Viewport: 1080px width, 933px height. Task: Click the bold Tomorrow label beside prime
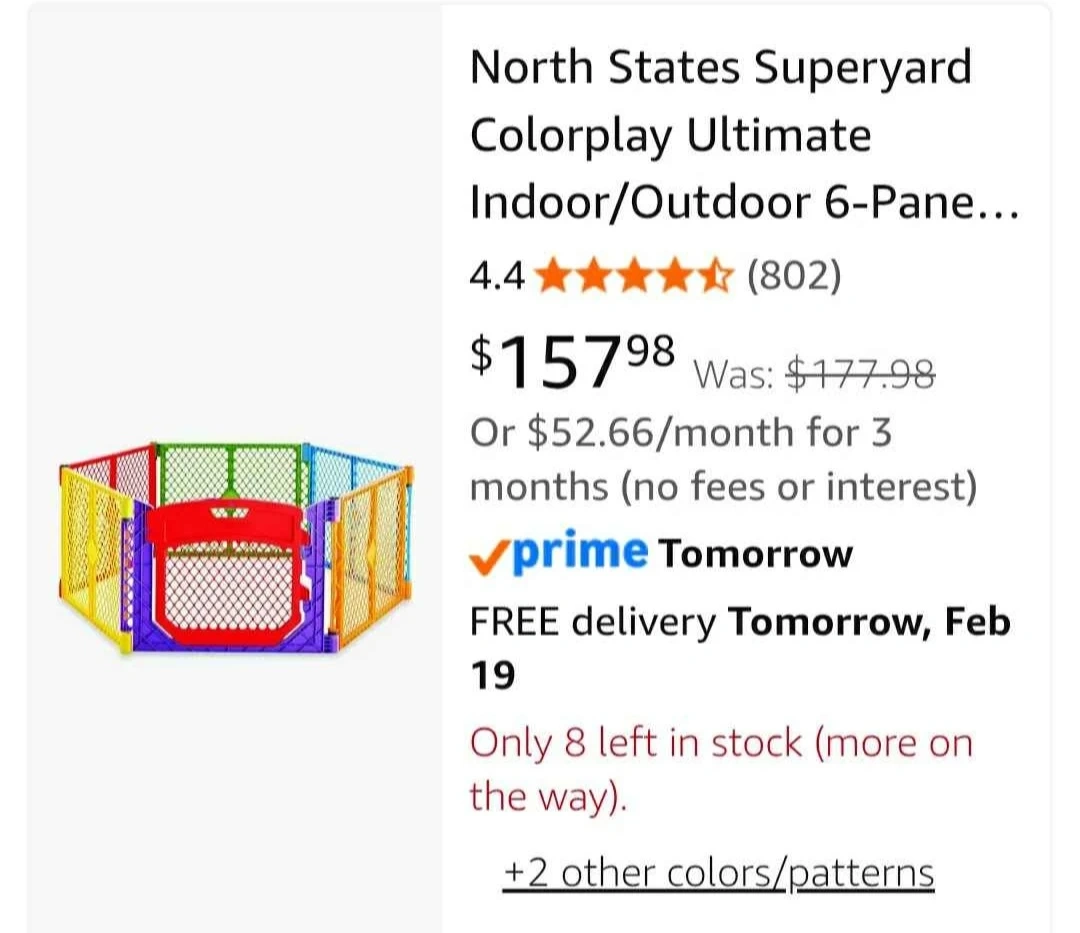756,553
